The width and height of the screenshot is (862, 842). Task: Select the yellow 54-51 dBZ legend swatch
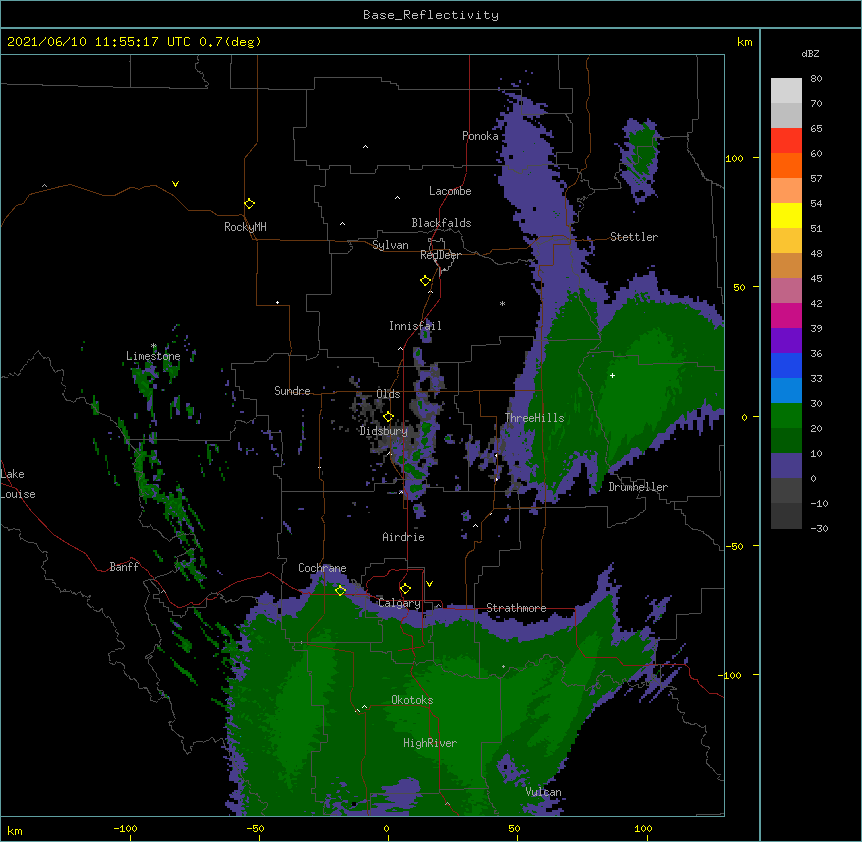(786, 216)
